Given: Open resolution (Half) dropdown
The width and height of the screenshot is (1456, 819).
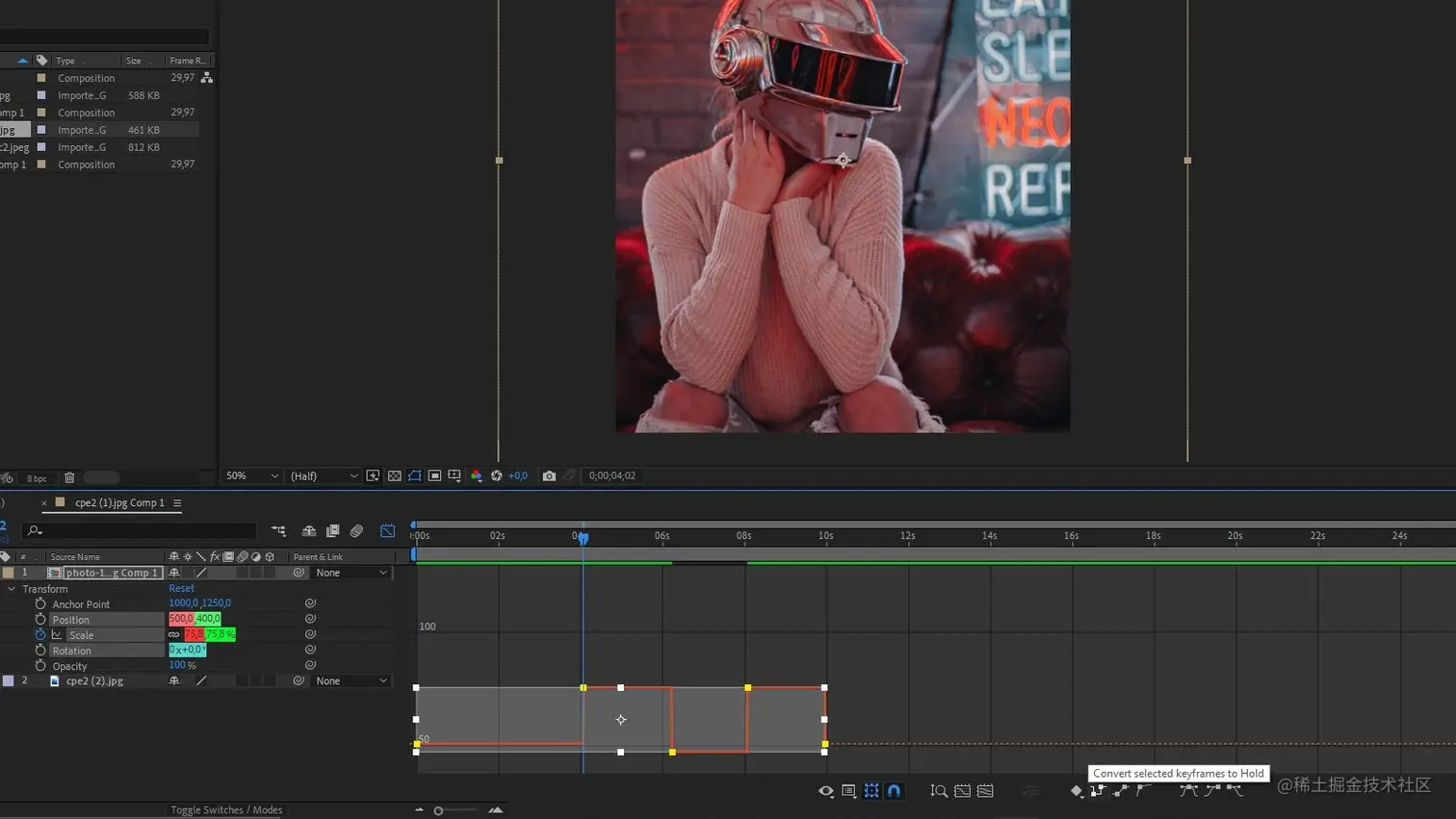Looking at the screenshot, I should tap(324, 475).
